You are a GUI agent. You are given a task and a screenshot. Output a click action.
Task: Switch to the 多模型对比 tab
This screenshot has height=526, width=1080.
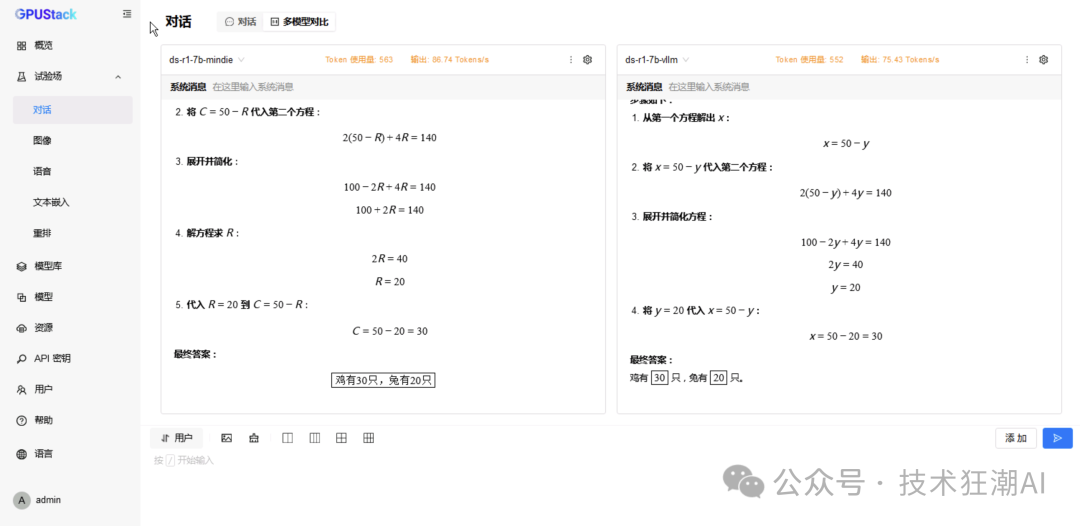[x=299, y=22]
